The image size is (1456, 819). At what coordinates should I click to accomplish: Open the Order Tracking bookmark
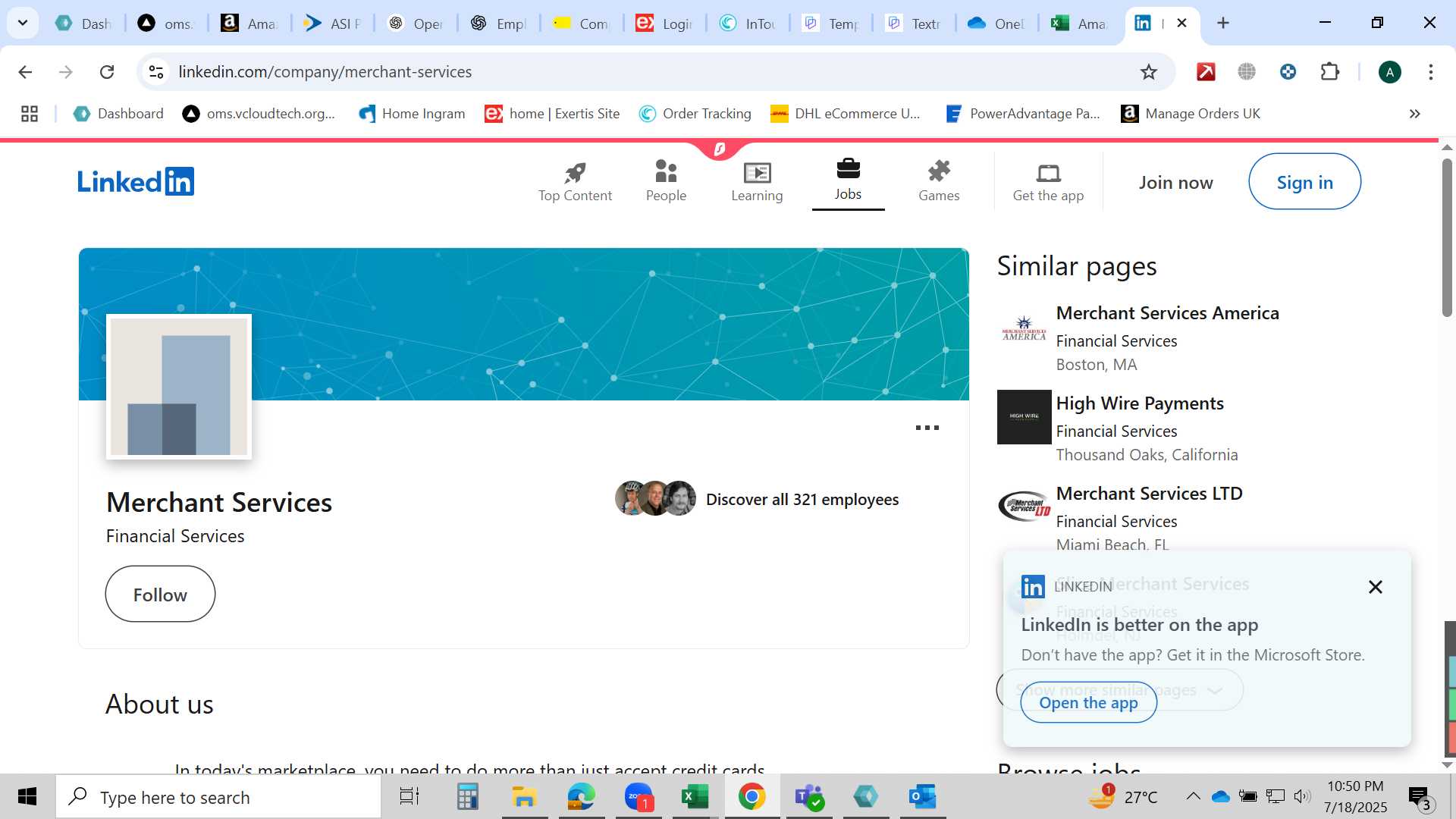[695, 114]
